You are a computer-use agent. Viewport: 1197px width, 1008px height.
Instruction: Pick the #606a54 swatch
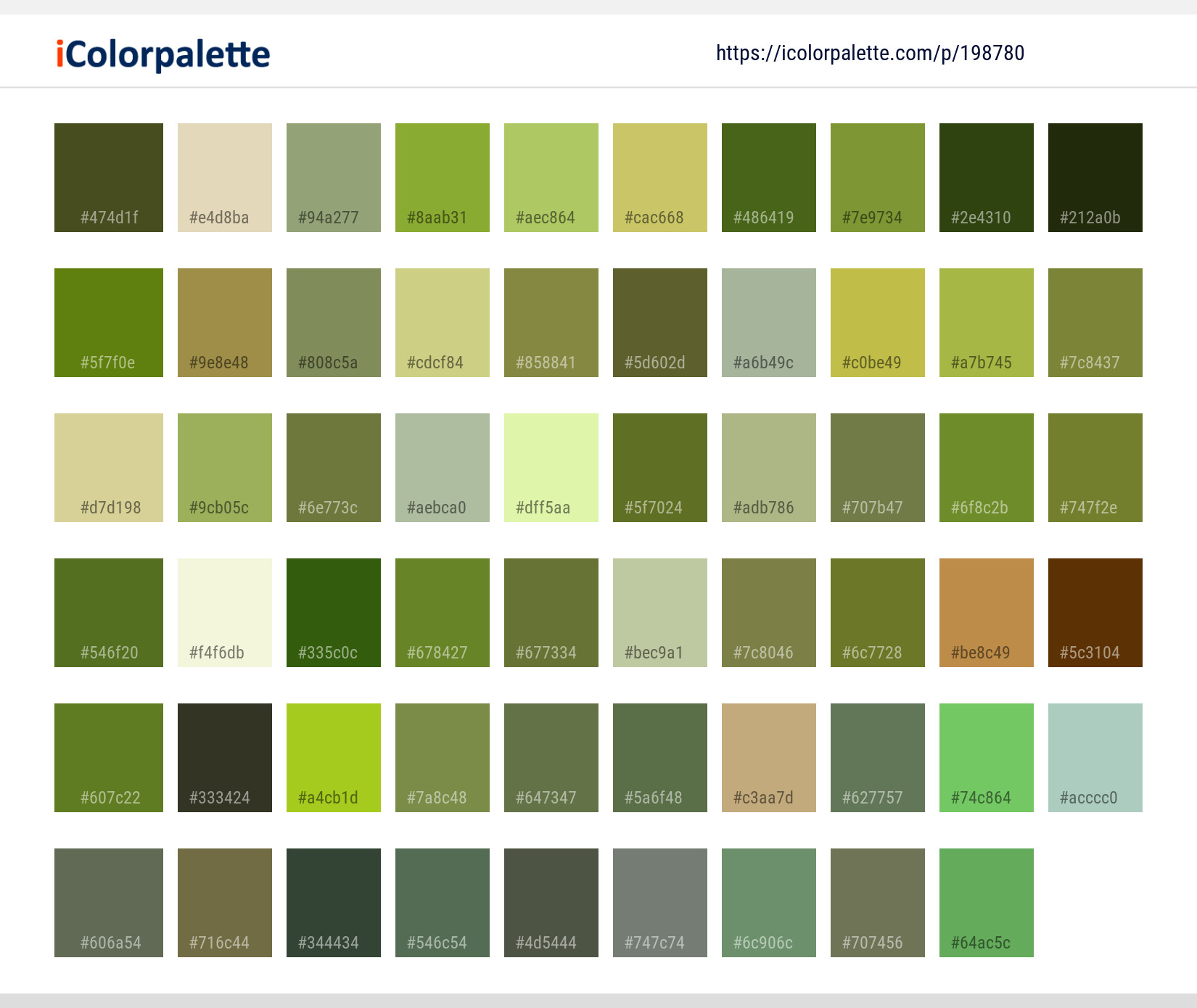point(109,903)
